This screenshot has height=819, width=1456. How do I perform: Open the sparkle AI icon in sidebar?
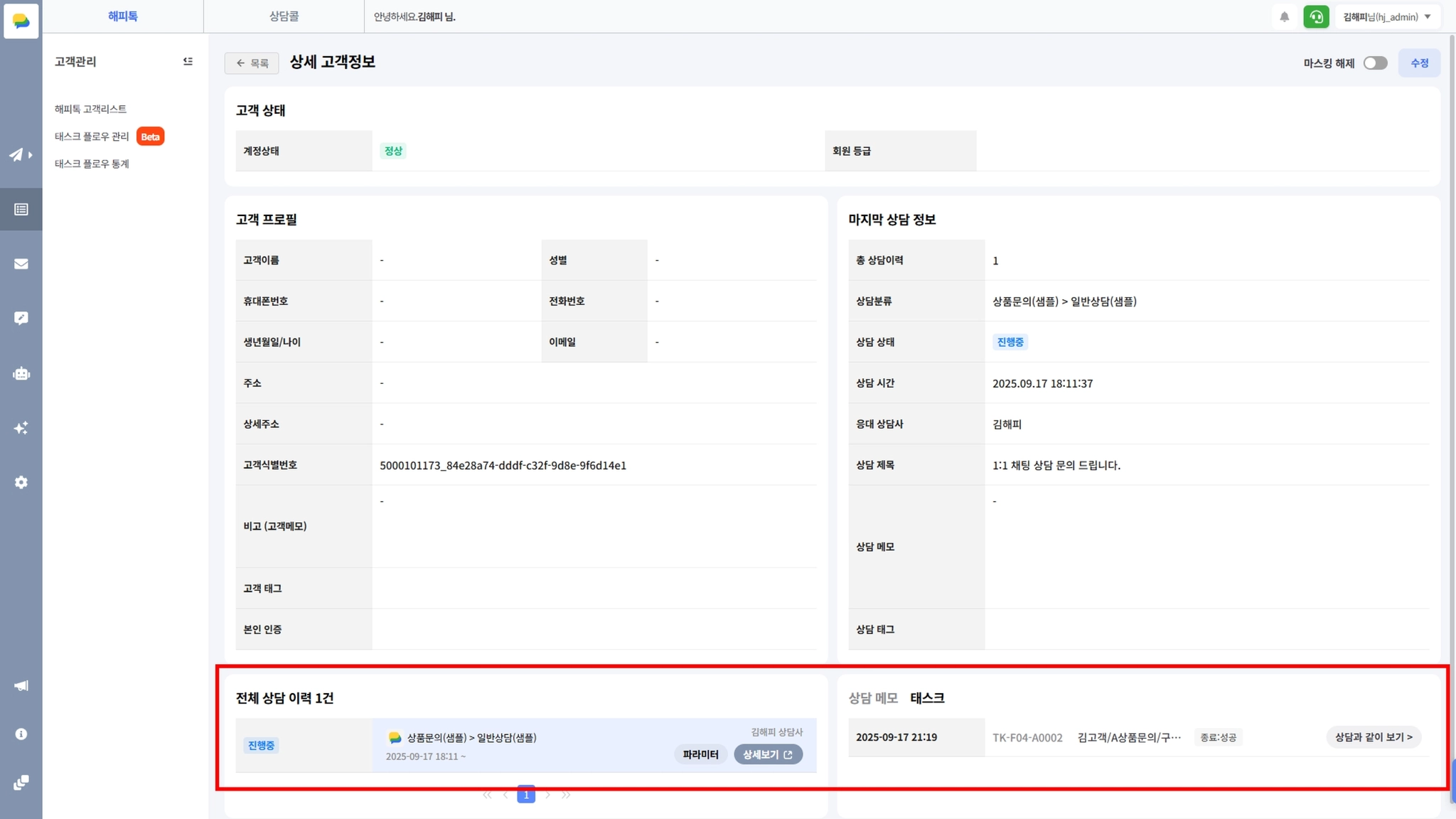click(21, 428)
